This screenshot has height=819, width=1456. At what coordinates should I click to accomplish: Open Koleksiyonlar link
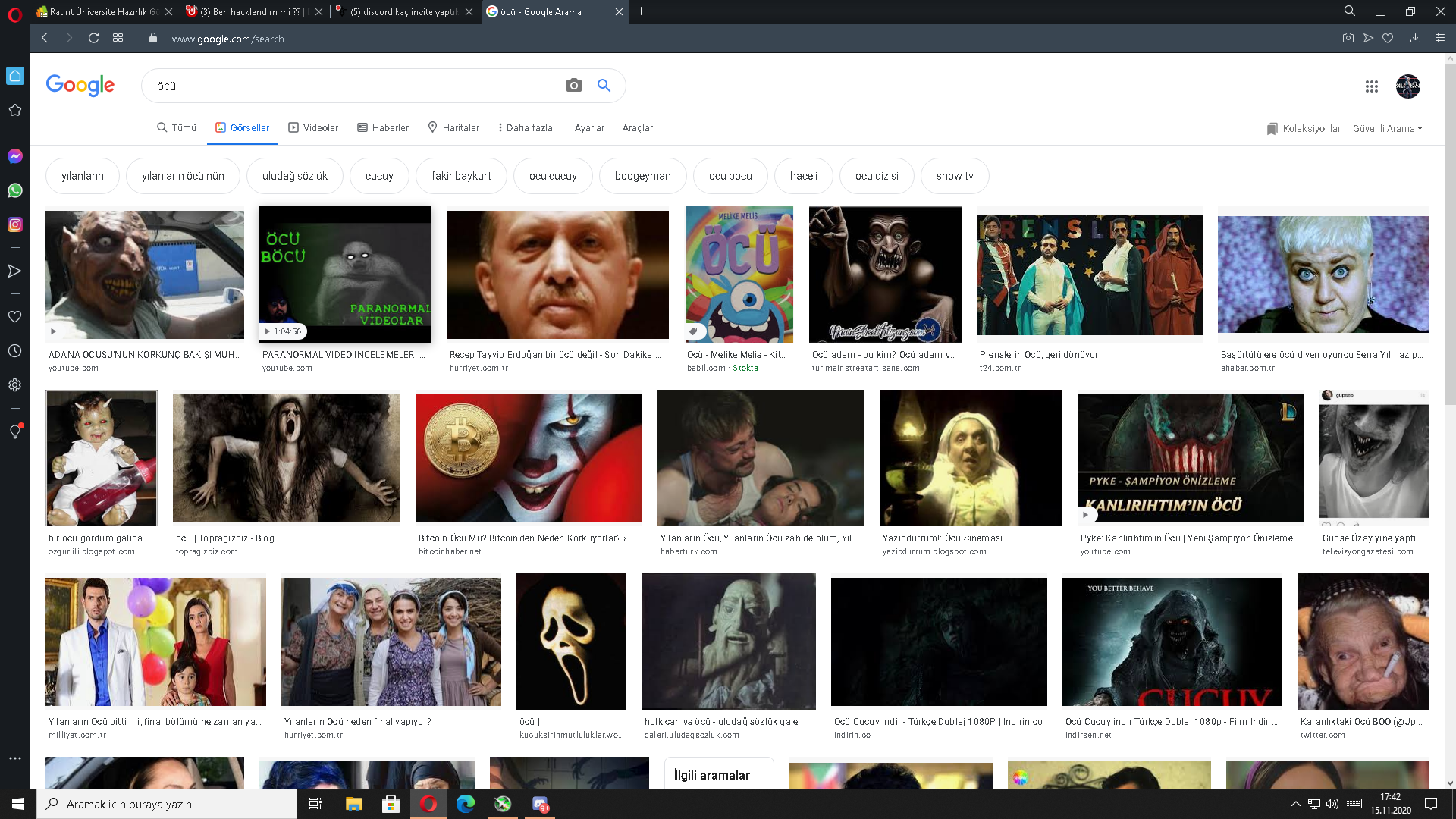point(1304,128)
